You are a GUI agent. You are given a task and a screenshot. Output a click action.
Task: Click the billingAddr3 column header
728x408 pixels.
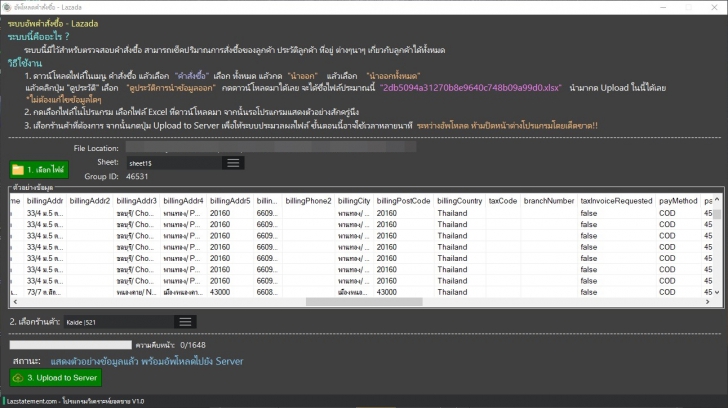pos(136,201)
